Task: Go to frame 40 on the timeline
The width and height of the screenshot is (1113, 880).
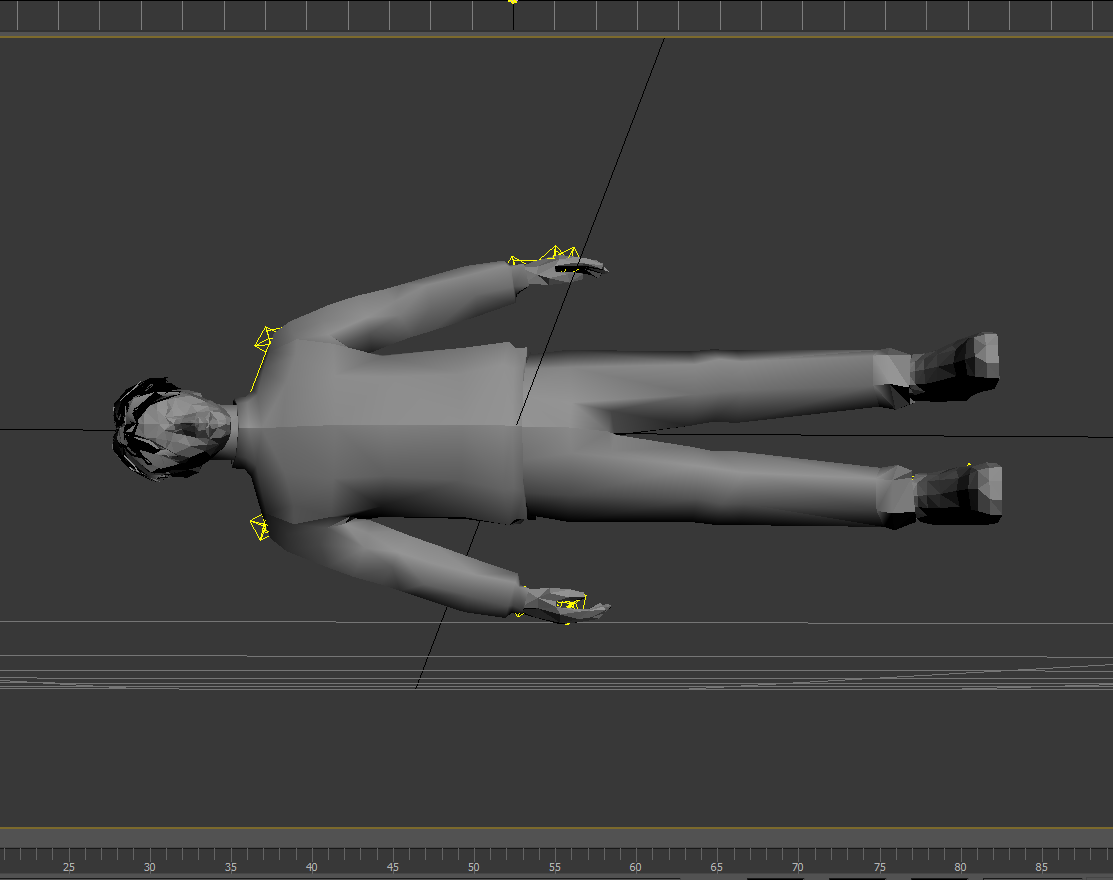Action: pos(312,867)
